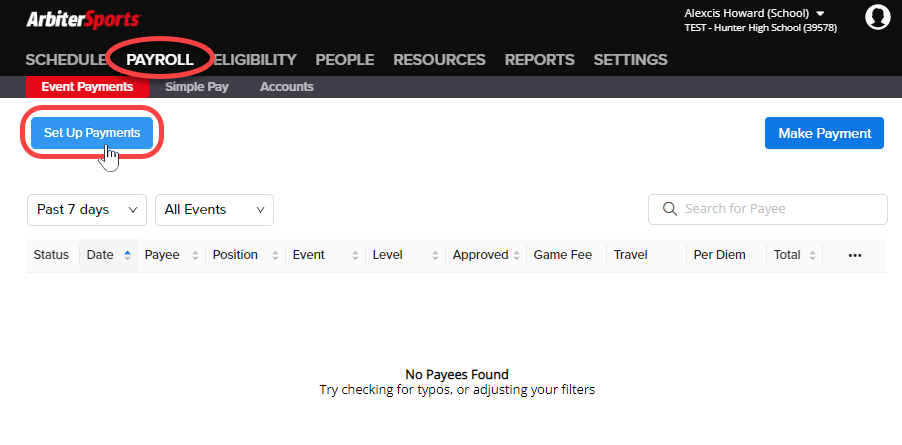902x445 pixels.
Task: Click the ArbiterSports logo
Action: pos(82,19)
